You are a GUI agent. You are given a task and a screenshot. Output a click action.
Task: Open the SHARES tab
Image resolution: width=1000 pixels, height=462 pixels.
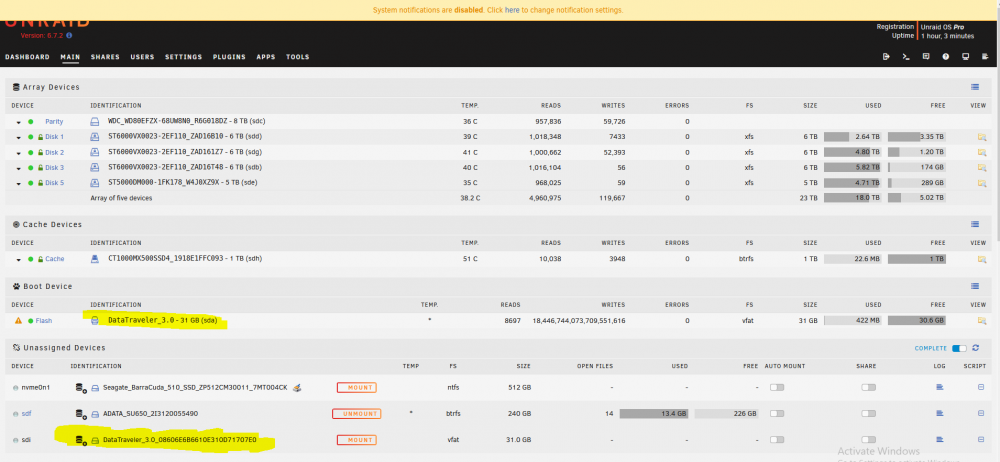click(x=105, y=57)
